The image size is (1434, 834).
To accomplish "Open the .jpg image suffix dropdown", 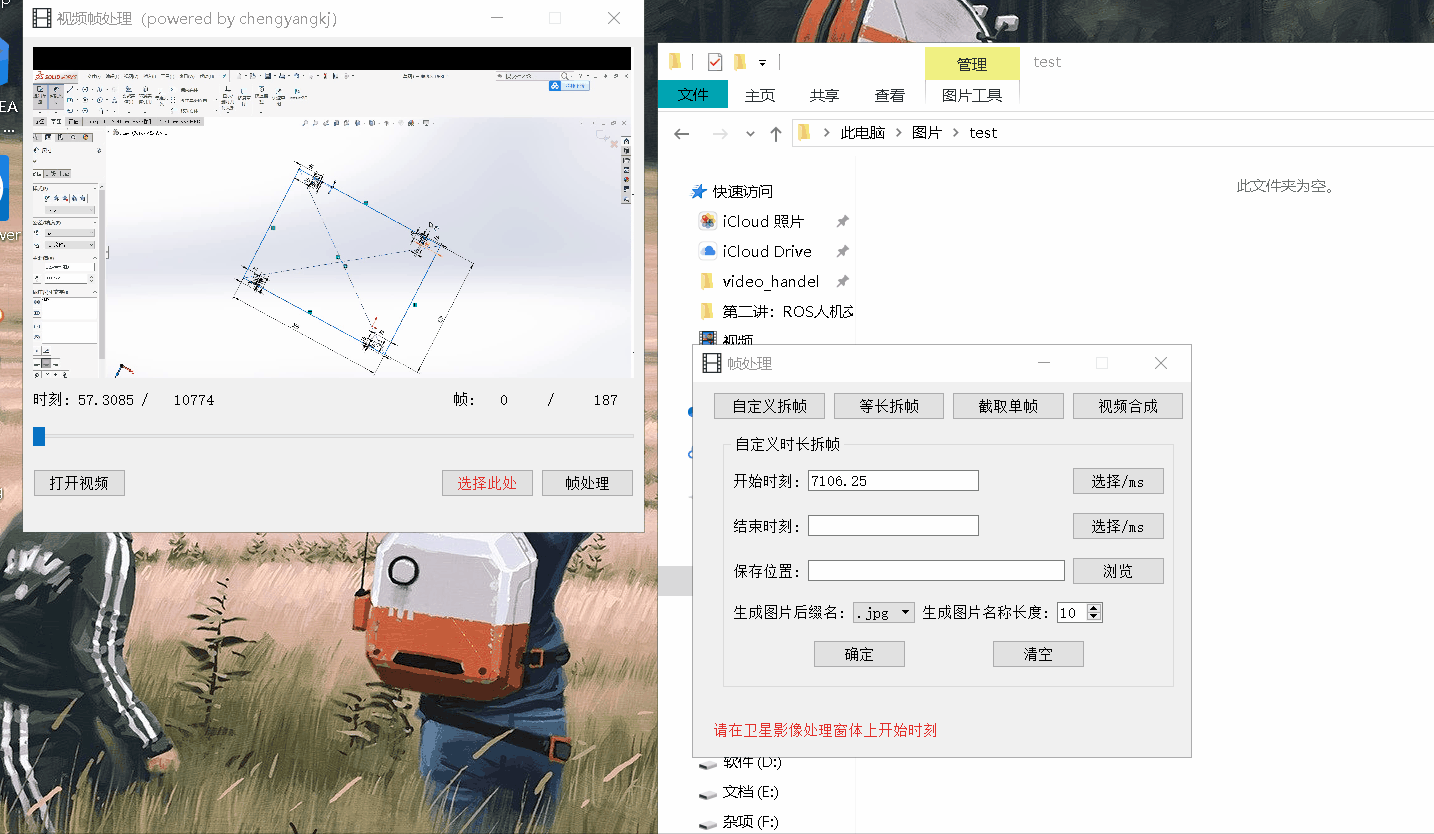I will (884, 612).
